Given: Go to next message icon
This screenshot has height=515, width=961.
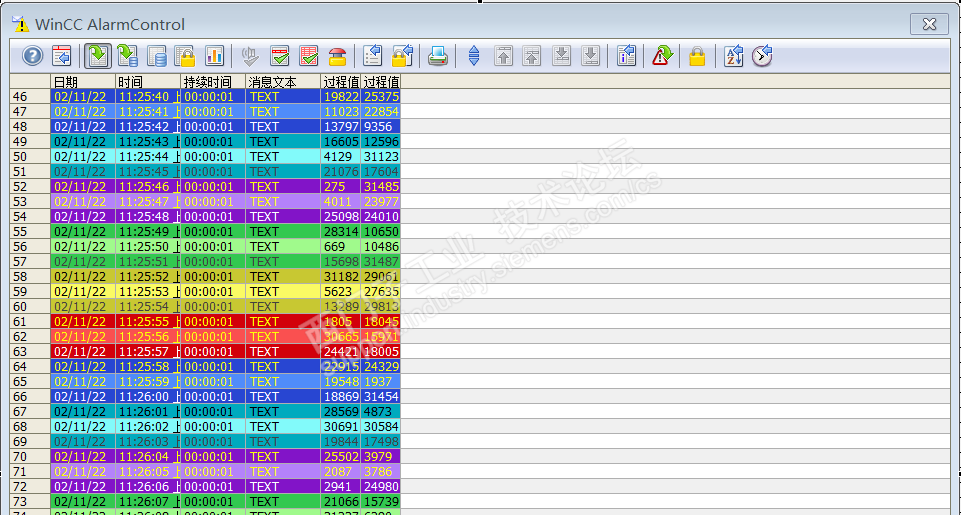Looking at the screenshot, I should [x=561, y=56].
